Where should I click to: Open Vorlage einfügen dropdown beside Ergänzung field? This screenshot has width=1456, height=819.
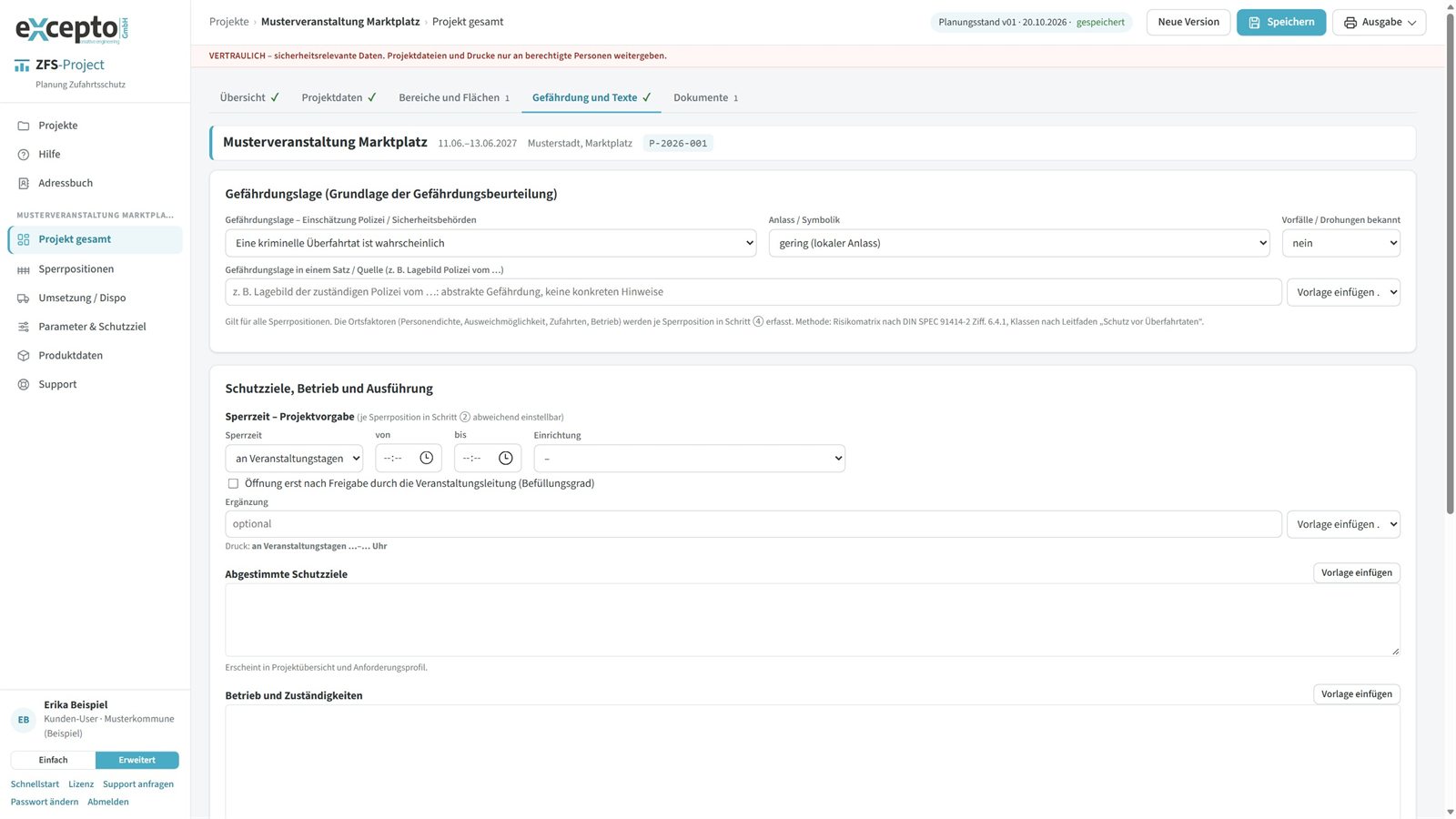click(1343, 524)
